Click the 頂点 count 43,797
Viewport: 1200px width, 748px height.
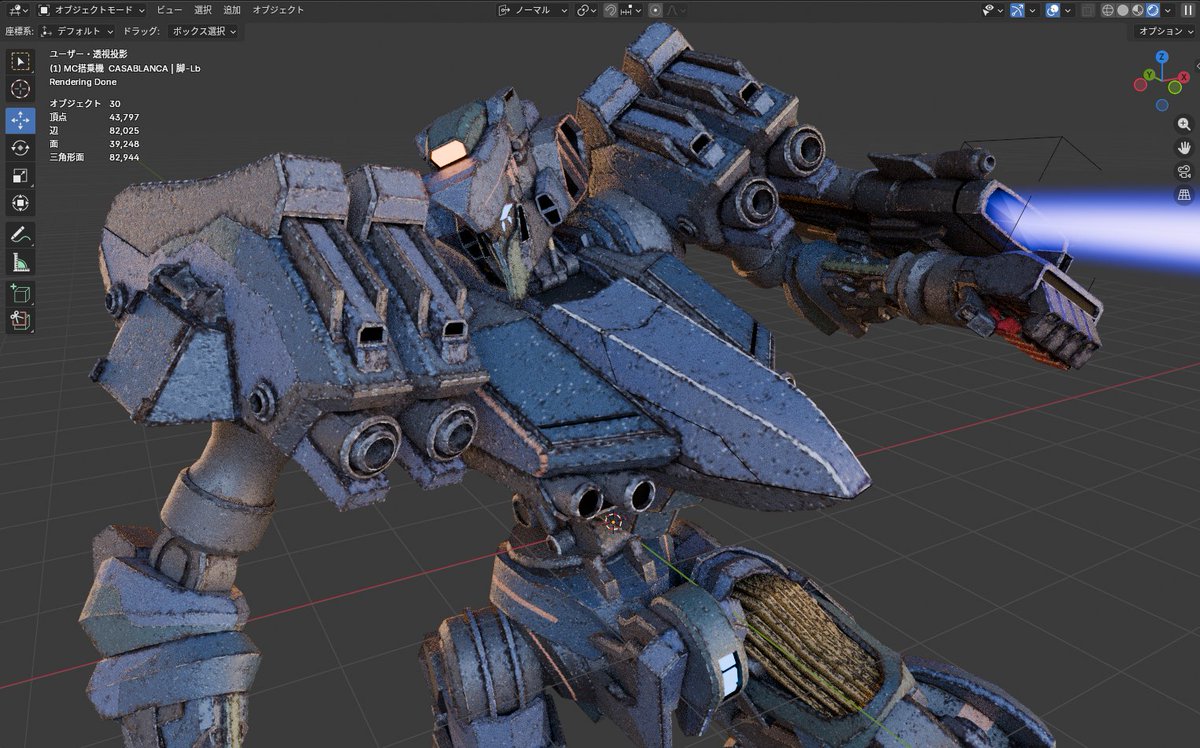tap(124, 117)
